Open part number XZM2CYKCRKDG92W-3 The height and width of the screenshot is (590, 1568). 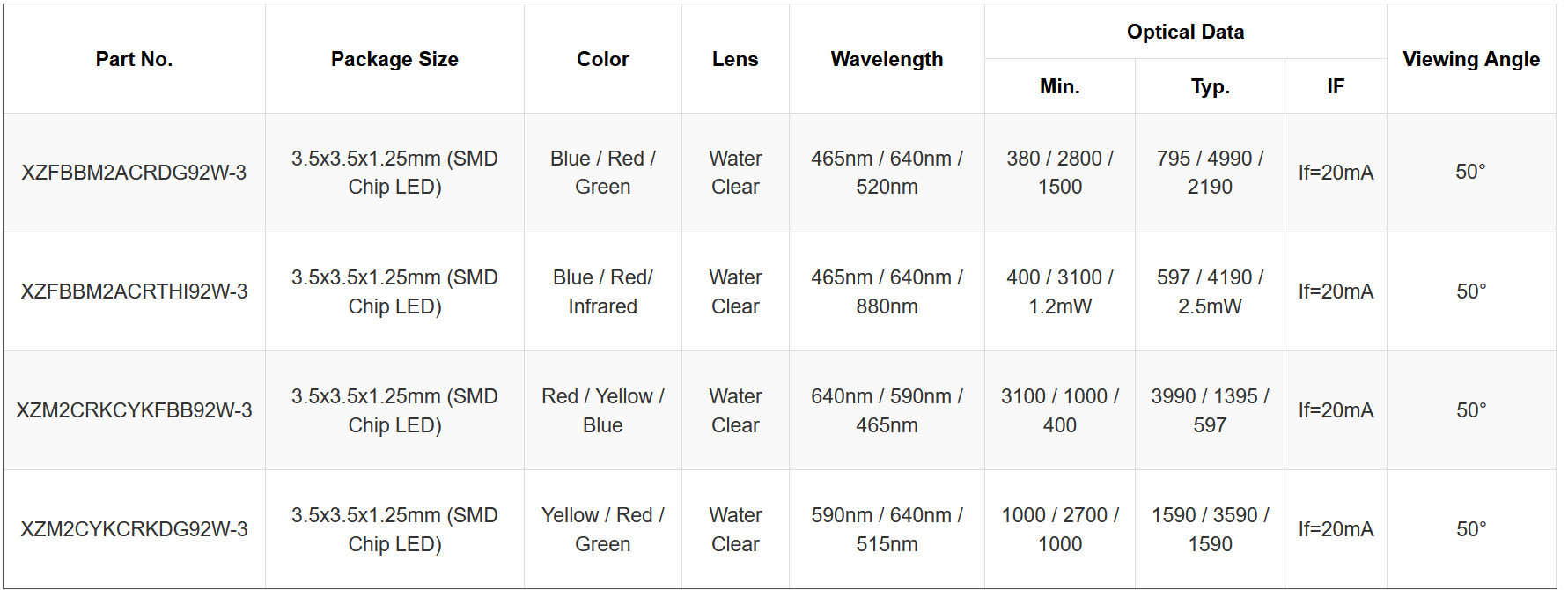point(134,529)
